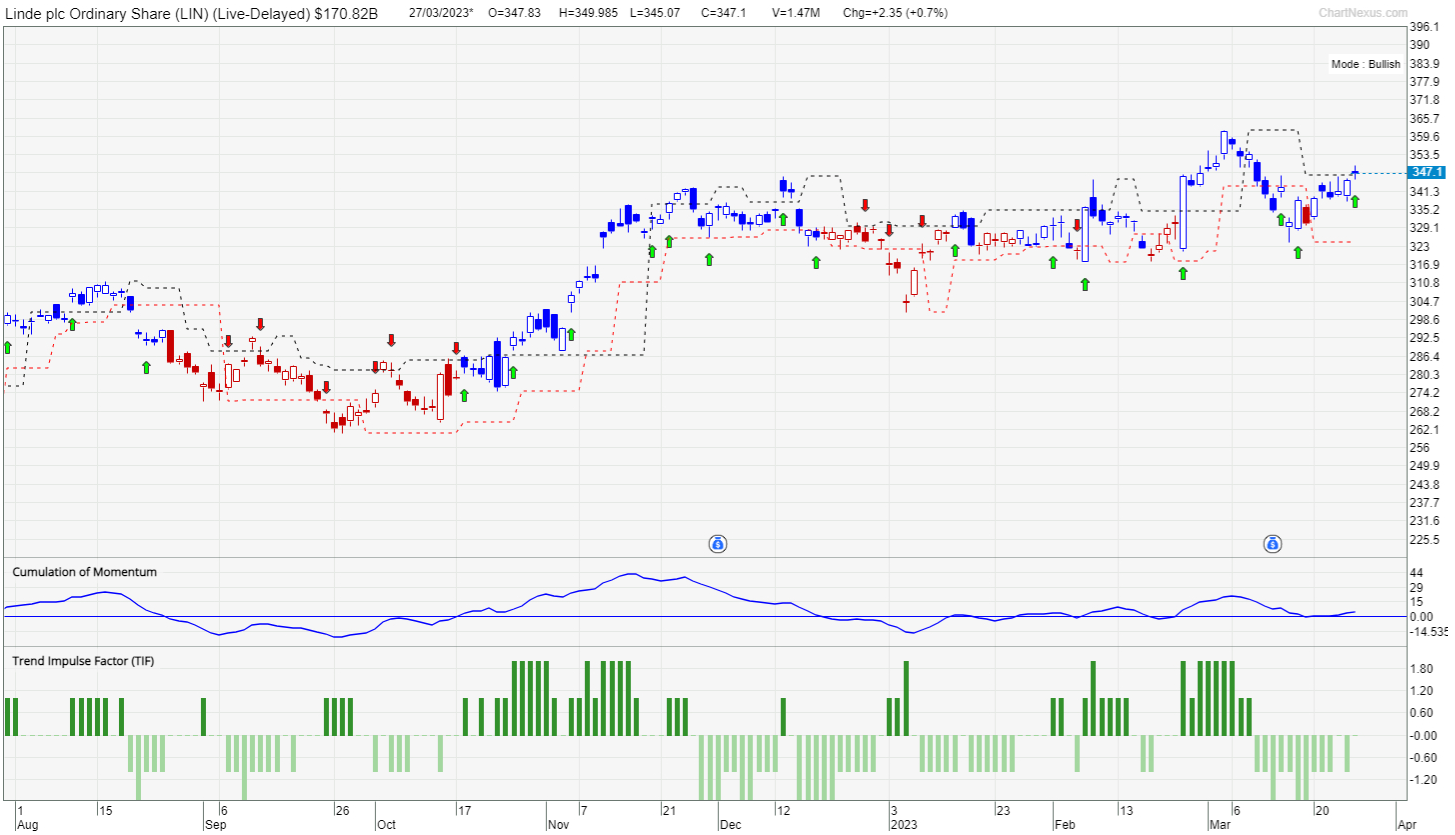Click the V=1.47M volume value
1455x835 pixels.
[796, 13]
